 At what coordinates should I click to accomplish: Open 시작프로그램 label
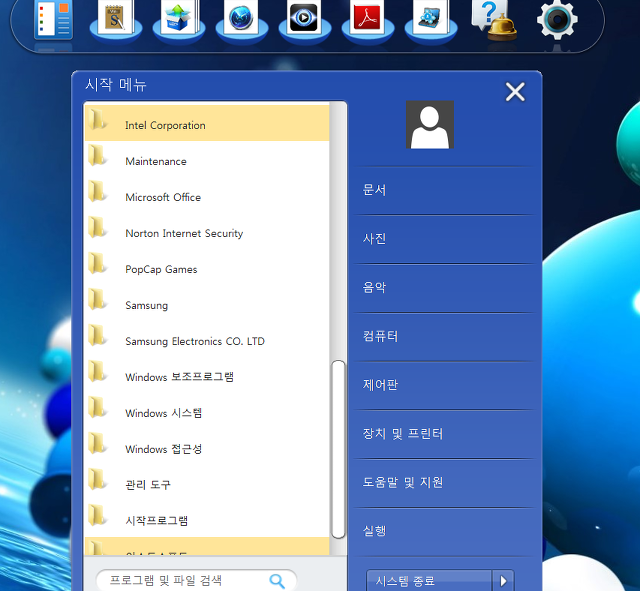coord(156,520)
